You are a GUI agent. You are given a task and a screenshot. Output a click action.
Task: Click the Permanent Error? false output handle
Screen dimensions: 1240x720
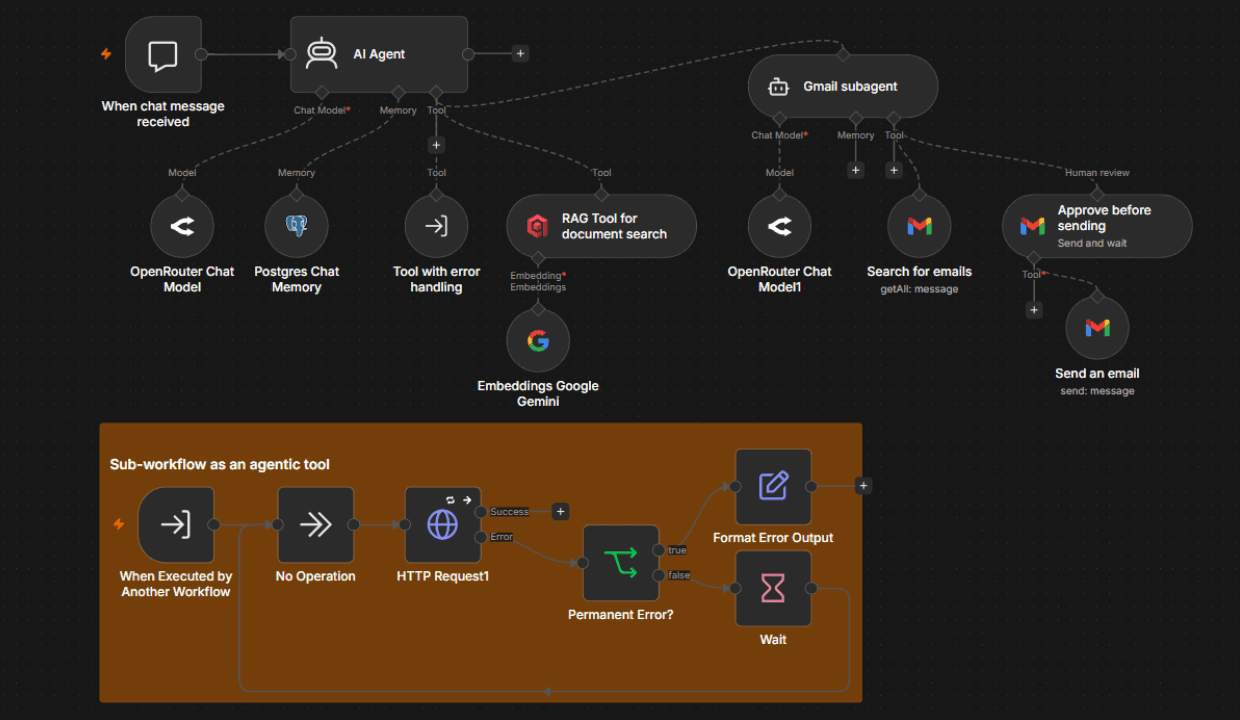(x=659, y=575)
